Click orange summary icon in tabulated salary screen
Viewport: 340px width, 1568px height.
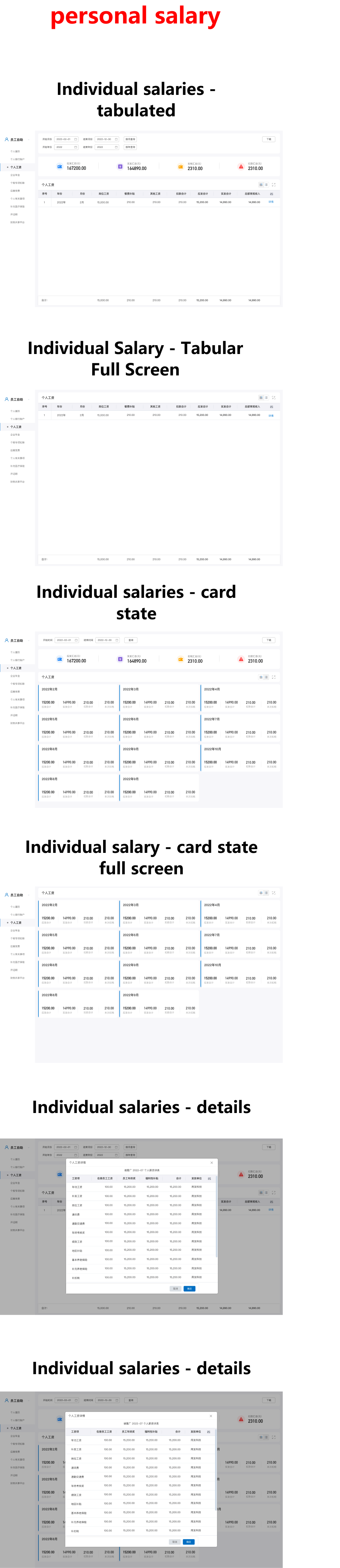tap(180, 166)
